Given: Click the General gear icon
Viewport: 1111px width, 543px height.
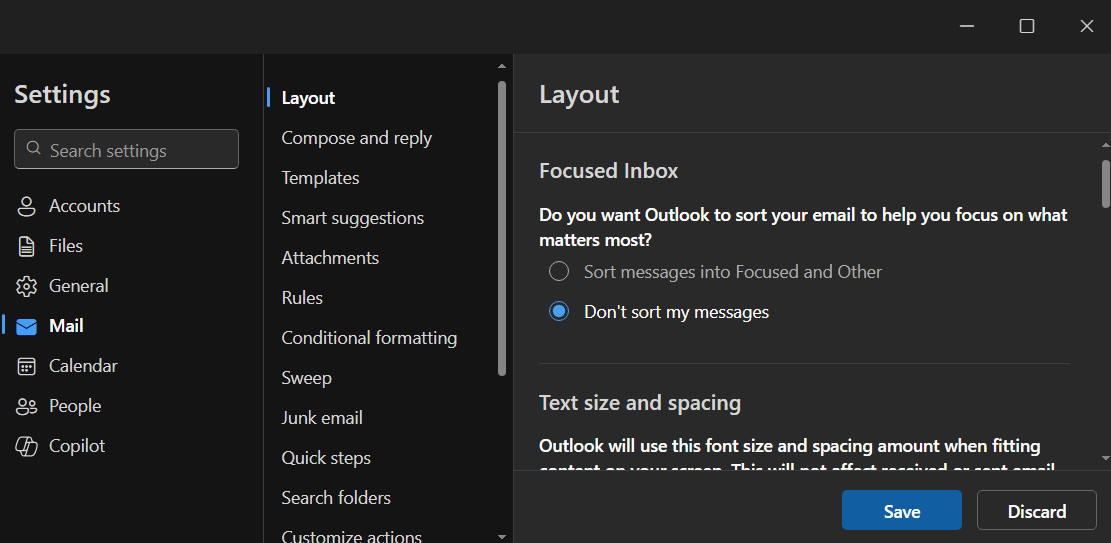Looking at the screenshot, I should 26,286.
